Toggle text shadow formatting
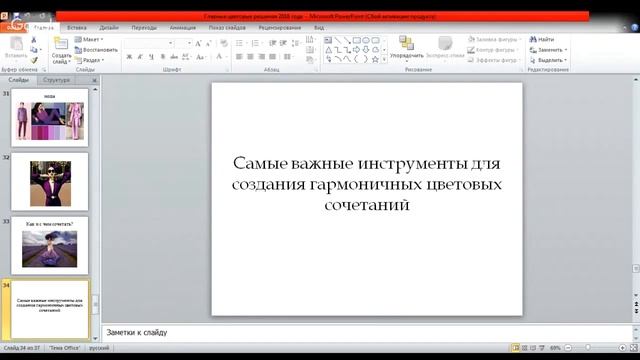 162,57
